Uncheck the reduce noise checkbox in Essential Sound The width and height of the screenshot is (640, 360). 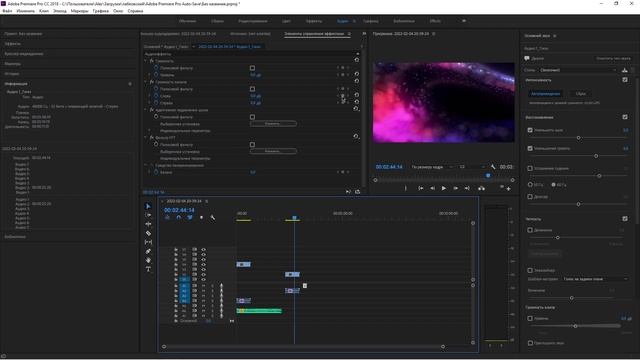[530, 130]
